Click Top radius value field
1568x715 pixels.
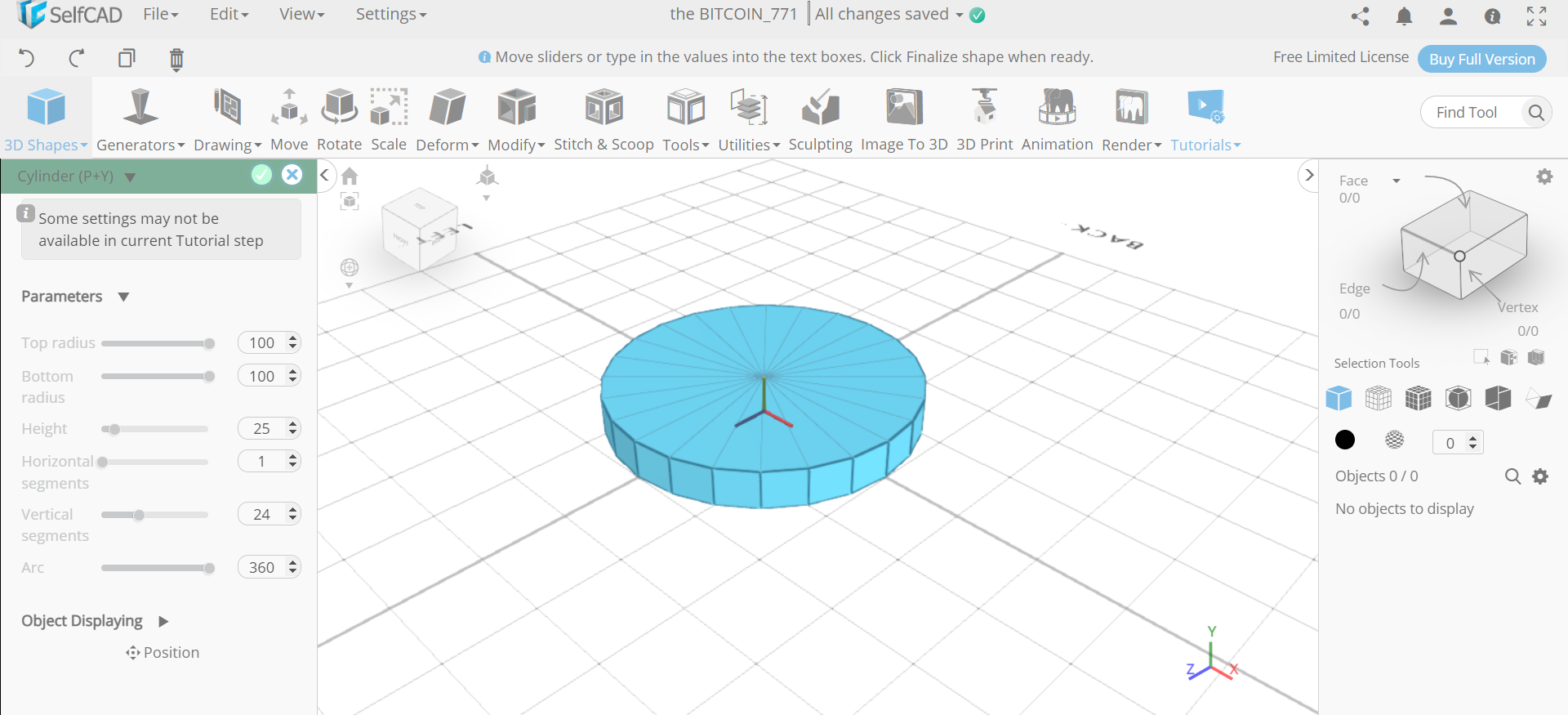coord(262,342)
